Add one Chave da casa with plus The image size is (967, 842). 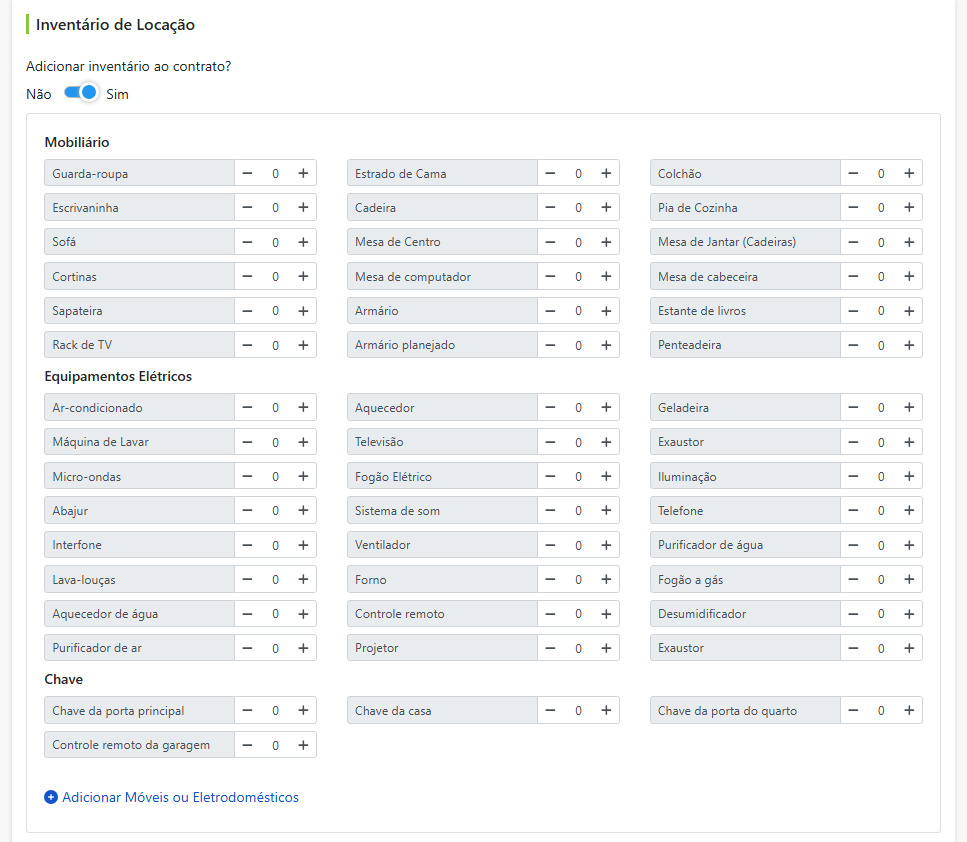pyautogui.click(x=606, y=710)
